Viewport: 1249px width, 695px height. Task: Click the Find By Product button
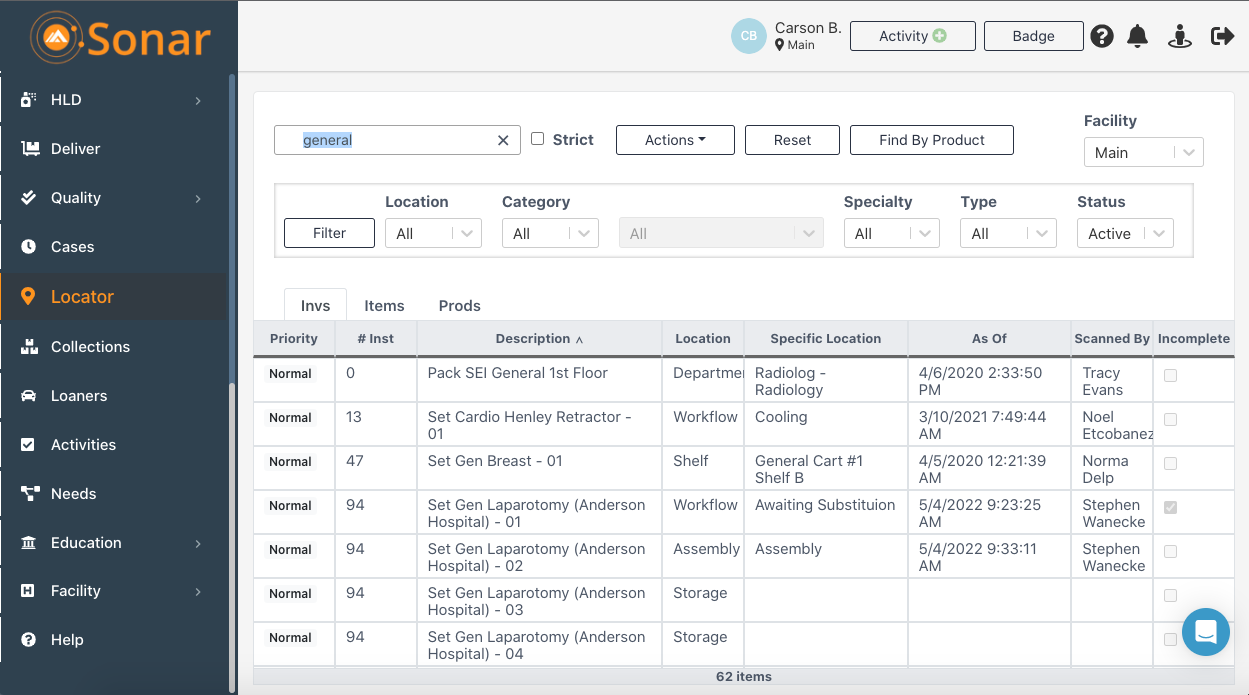(931, 140)
